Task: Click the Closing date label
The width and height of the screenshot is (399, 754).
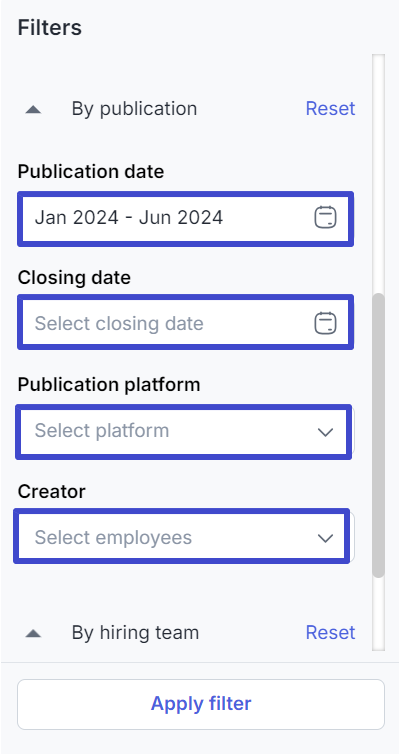Action: [x=74, y=277]
